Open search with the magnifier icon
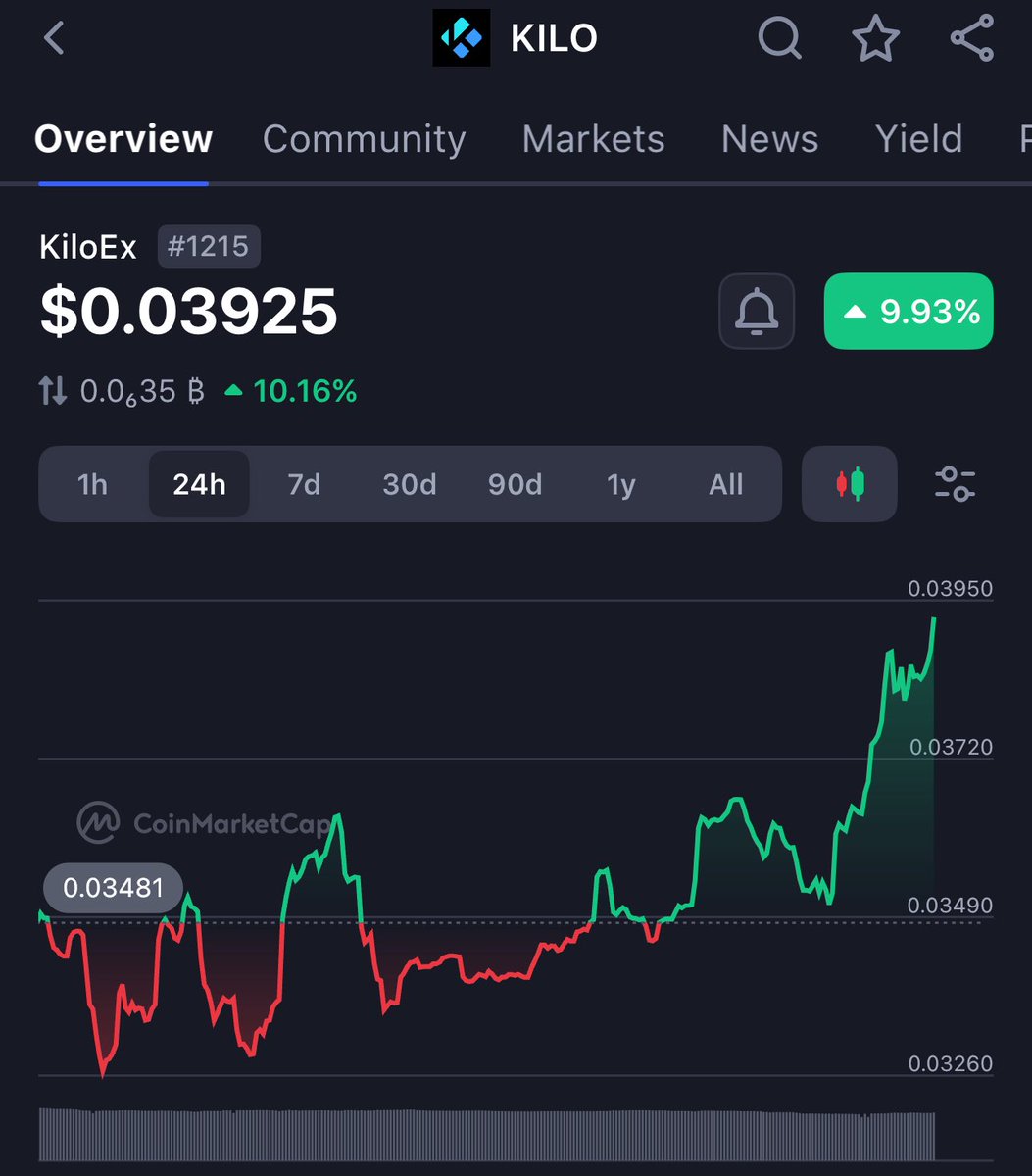 780,39
